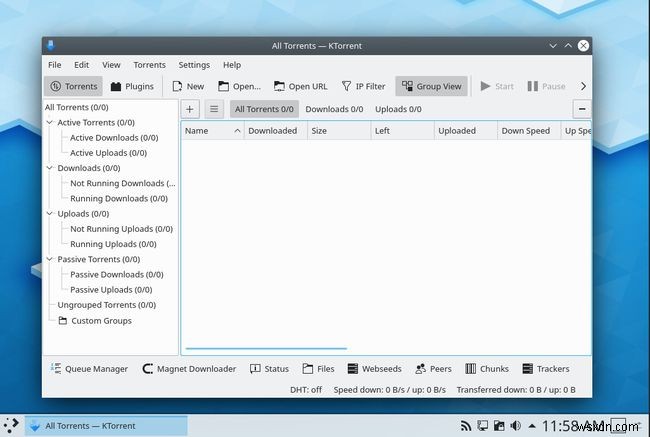Switch to the Downloads 0/0 tab
This screenshot has height=437, width=650.
coord(334,109)
